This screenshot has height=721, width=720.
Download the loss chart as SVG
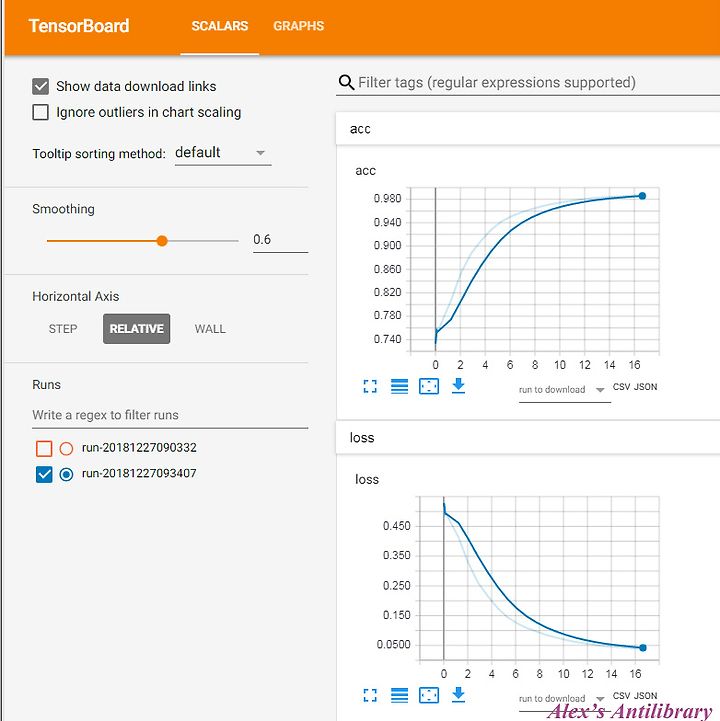pos(458,695)
